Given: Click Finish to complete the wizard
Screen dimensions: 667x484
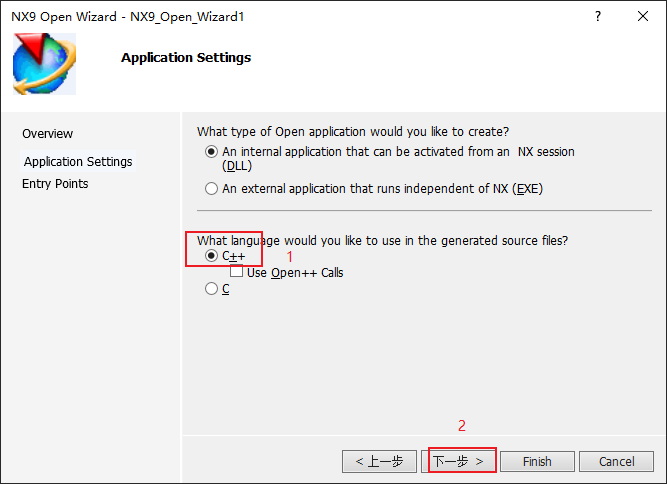Looking at the screenshot, I should click(x=537, y=461).
